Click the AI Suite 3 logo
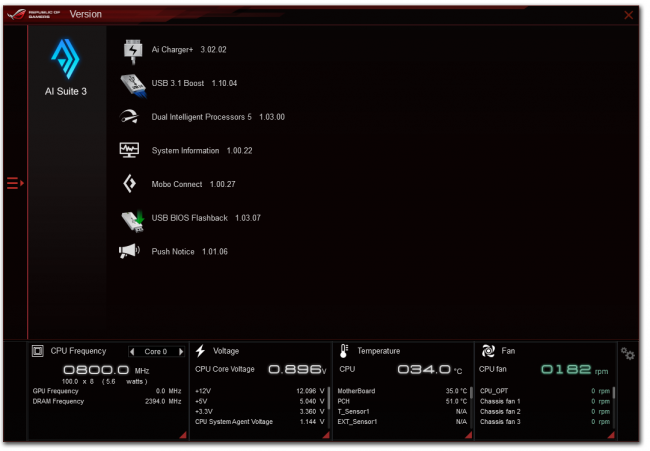Viewport: 650px width, 451px height. 65,59
